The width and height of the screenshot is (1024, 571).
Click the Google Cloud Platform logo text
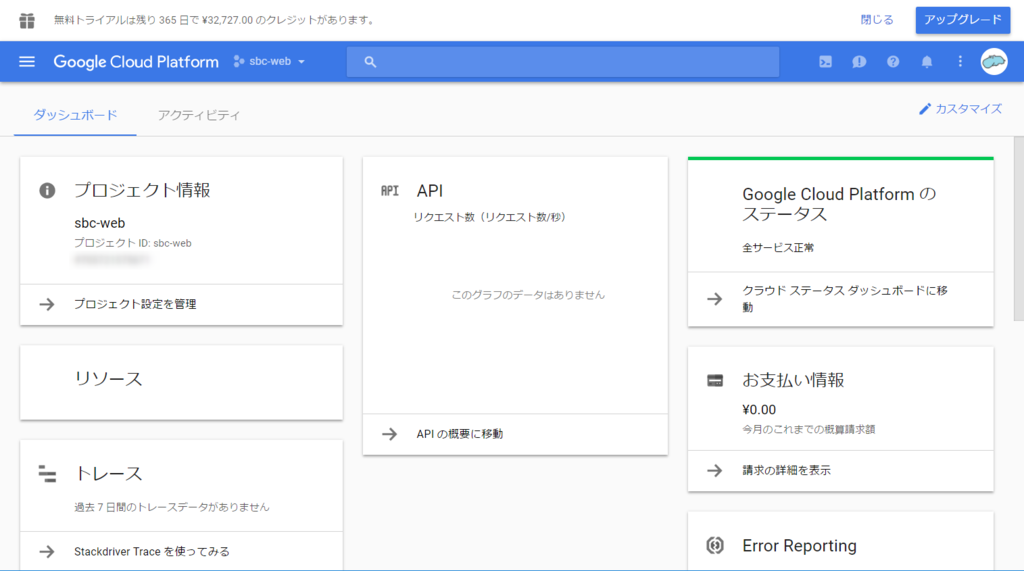[136, 62]
